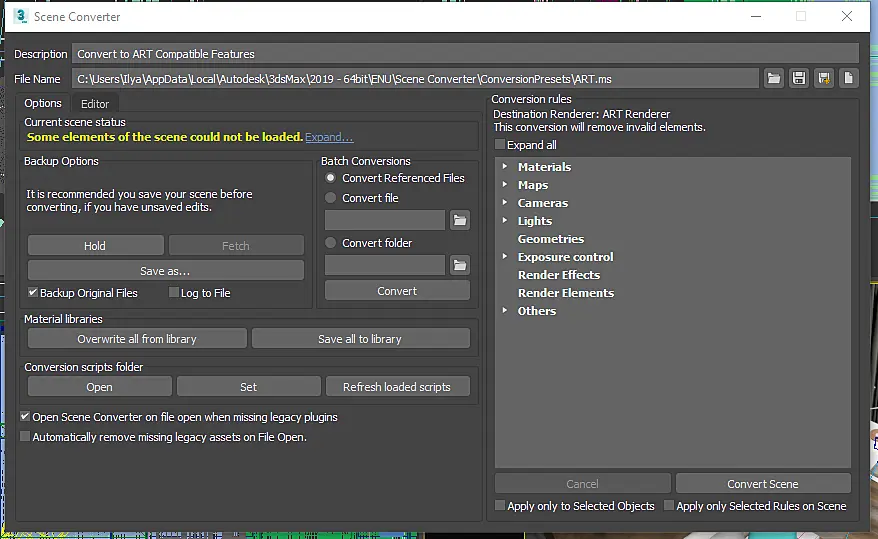Click the warning 'Some elements of the scene could not be loaded.'
The width and height of the screenshot is (878, 539).
pos(165,137)
